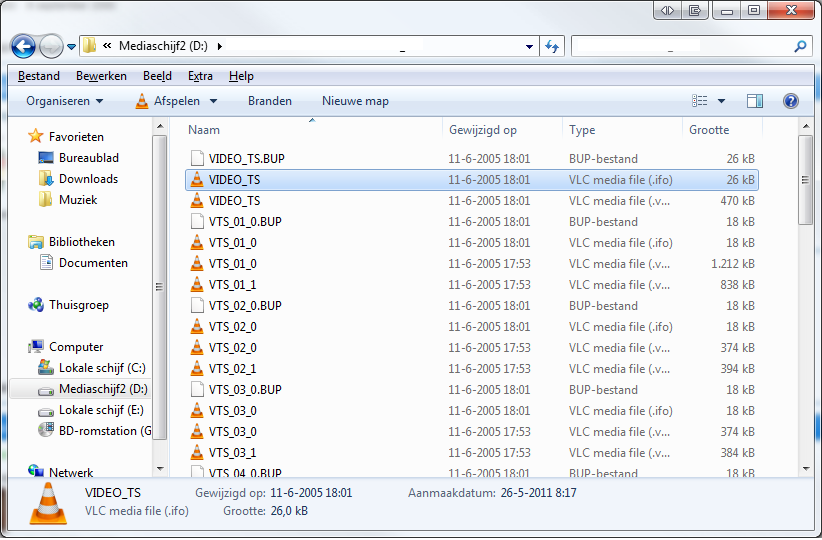Open the Downloads folder in sidebar
Screen dimensions: 822x540
point(88,179)
